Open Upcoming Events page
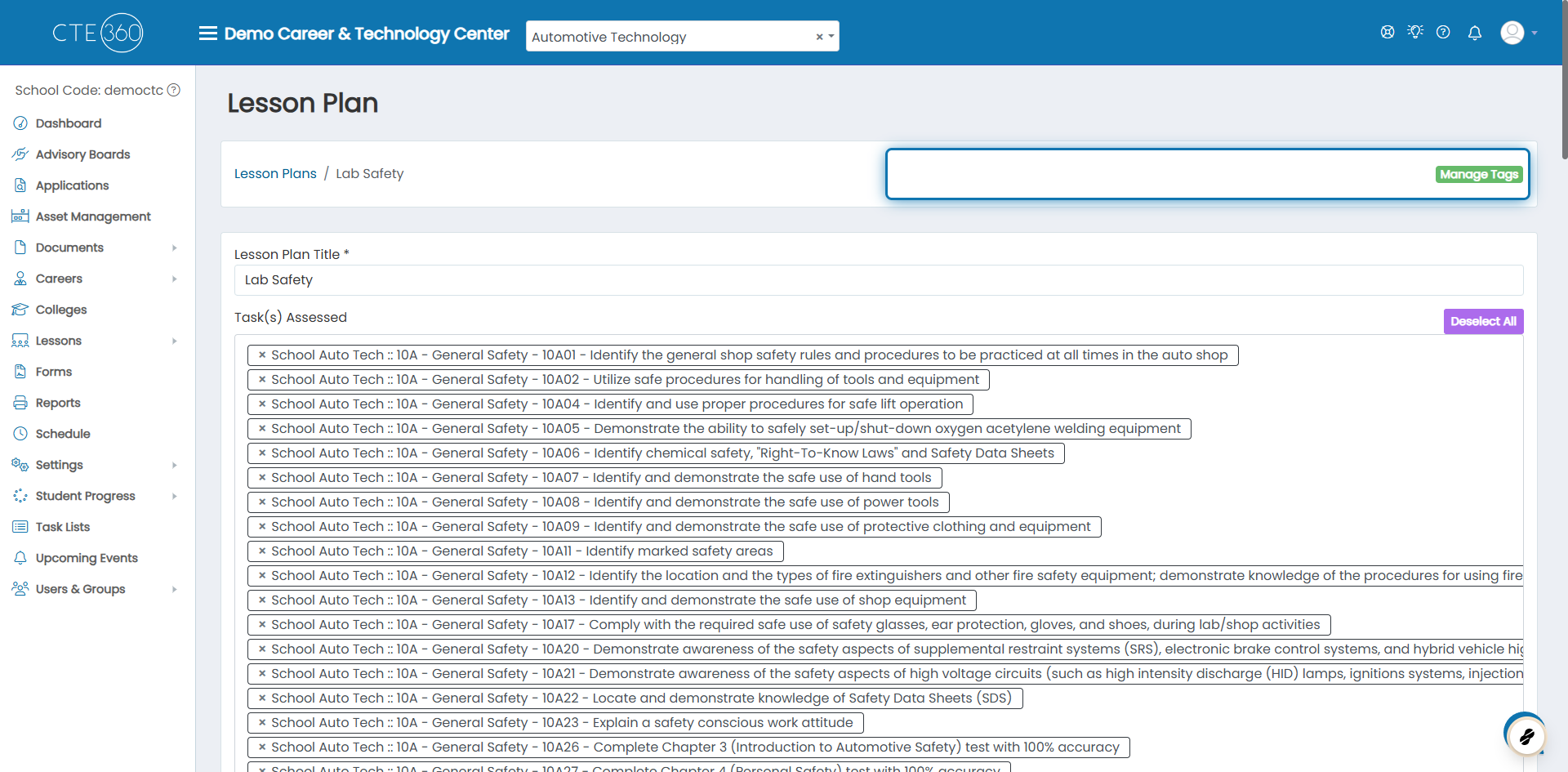Viewport: 1568px width, 772px height. (87, 558)
